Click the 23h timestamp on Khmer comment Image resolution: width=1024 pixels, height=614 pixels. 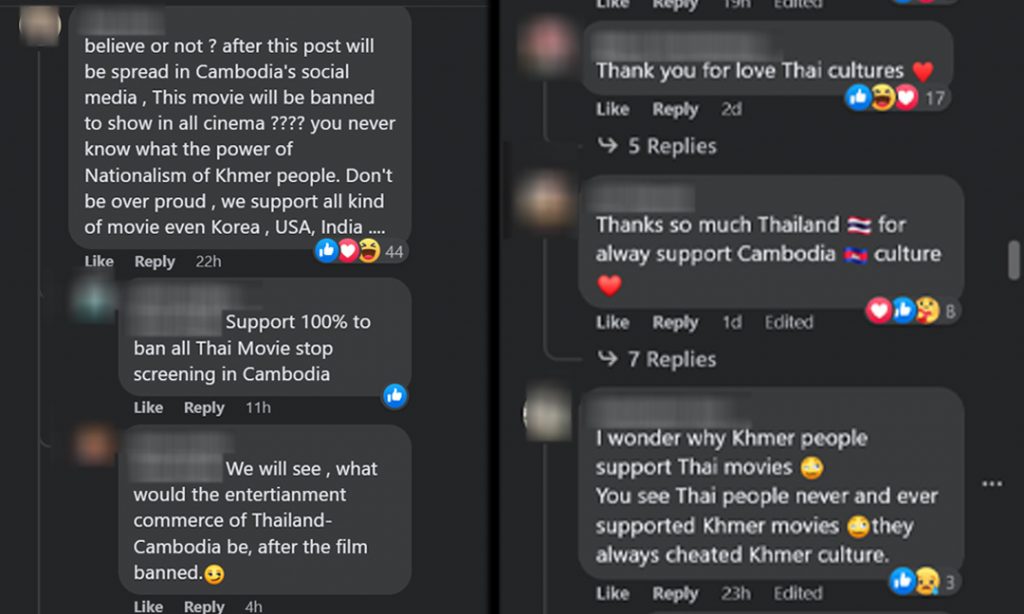[735, 593]
